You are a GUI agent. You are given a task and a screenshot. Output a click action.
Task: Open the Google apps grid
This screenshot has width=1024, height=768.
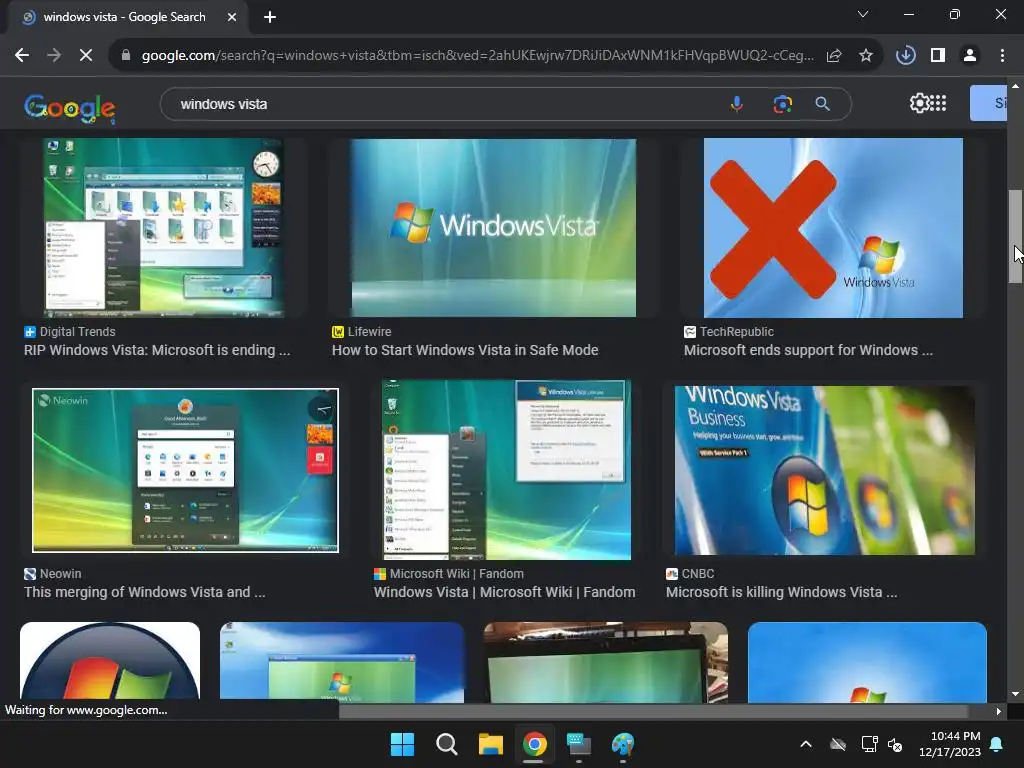pos(938,103)
